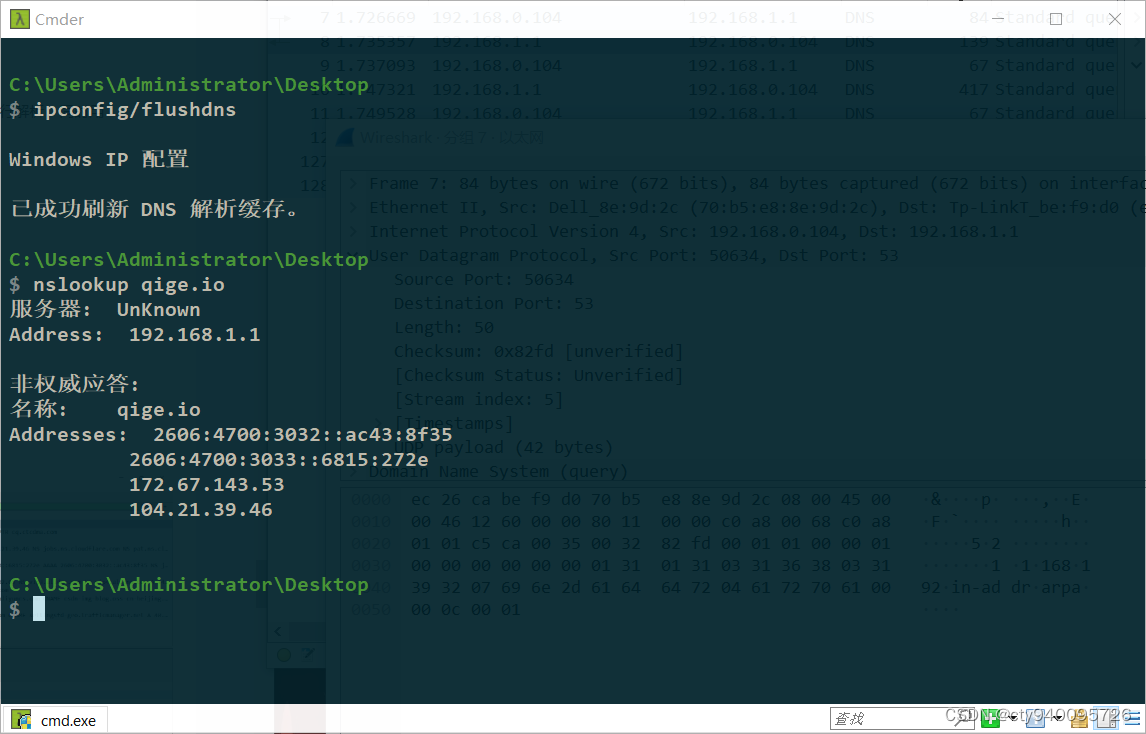Image resolution: width=1146 pixels, height=734 pixels.
Task: Click the ipconfig/flushdns command text
Action: click(x=134, y=110)
